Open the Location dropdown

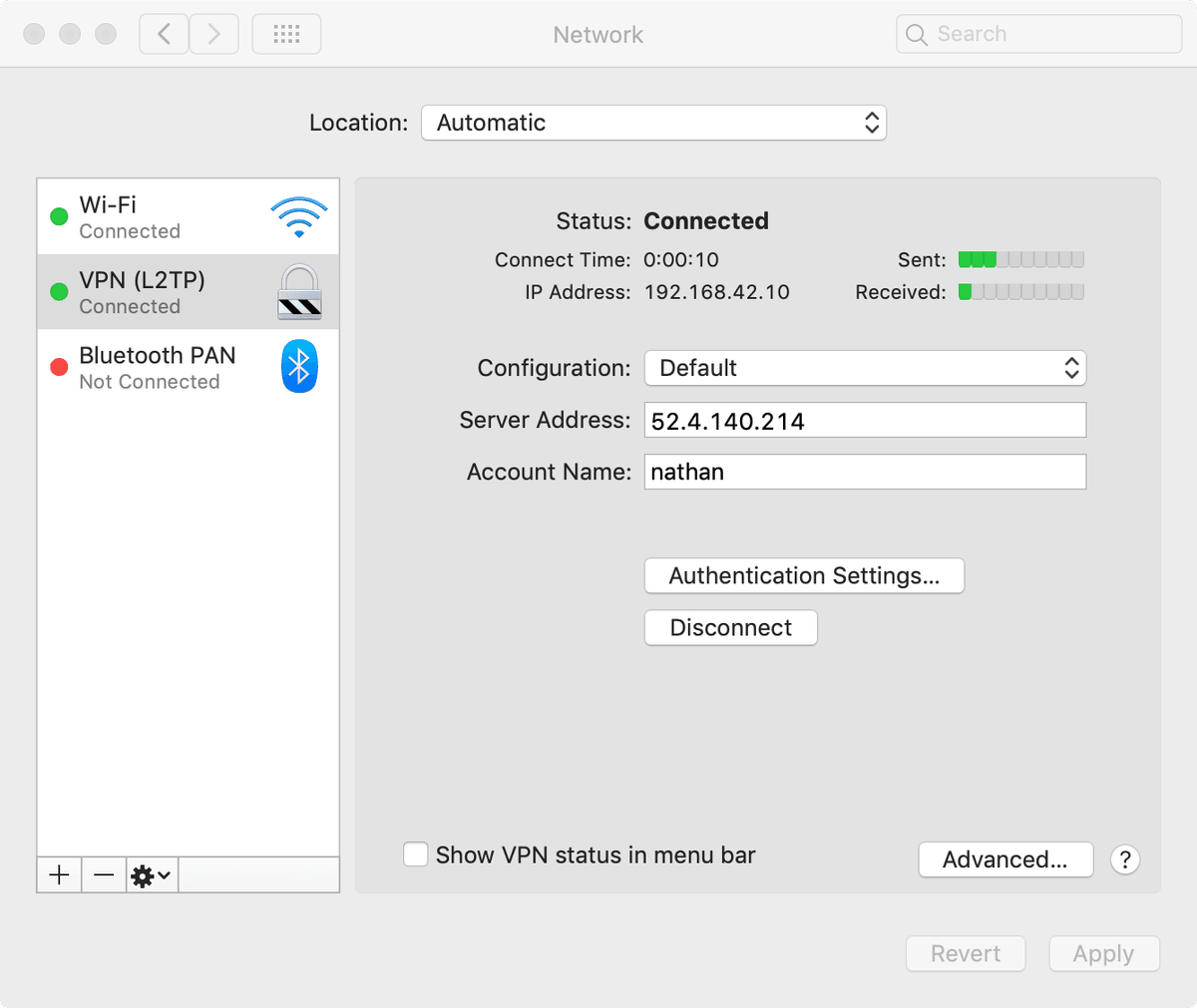tap(653, 122)
